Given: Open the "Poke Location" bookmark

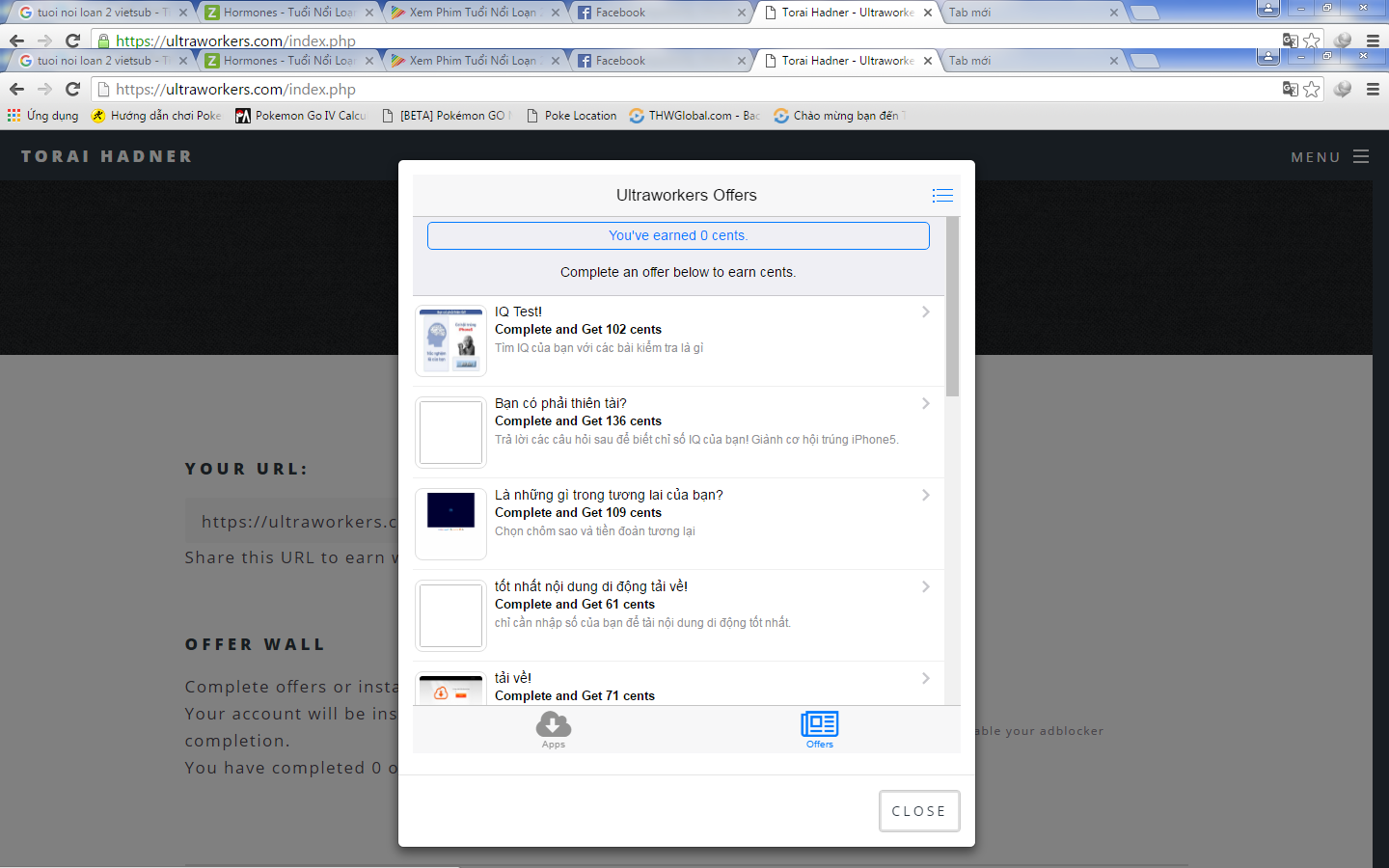Looking at the screenshot, I should coord(571,116).
